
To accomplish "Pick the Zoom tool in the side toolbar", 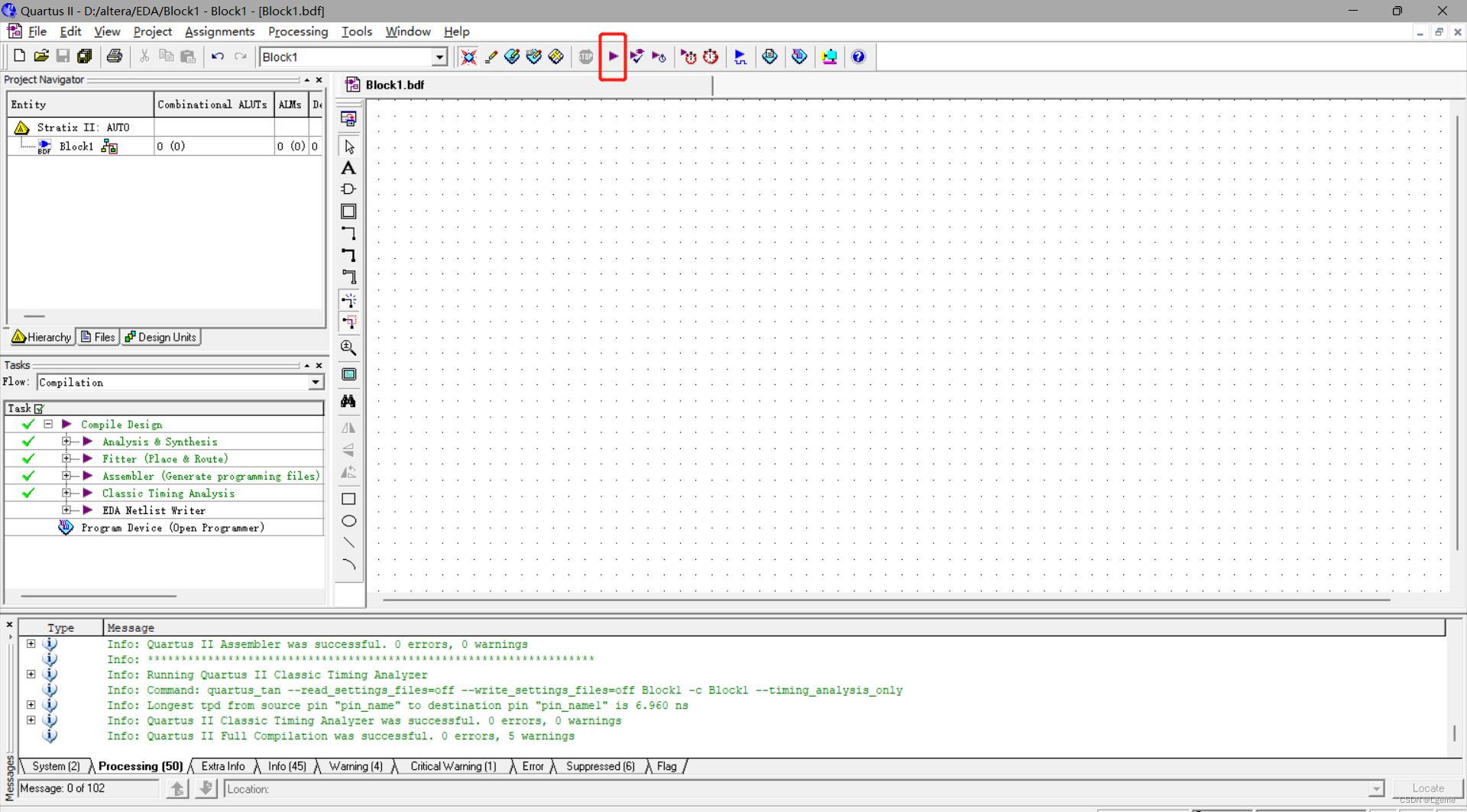I will 348,348.
